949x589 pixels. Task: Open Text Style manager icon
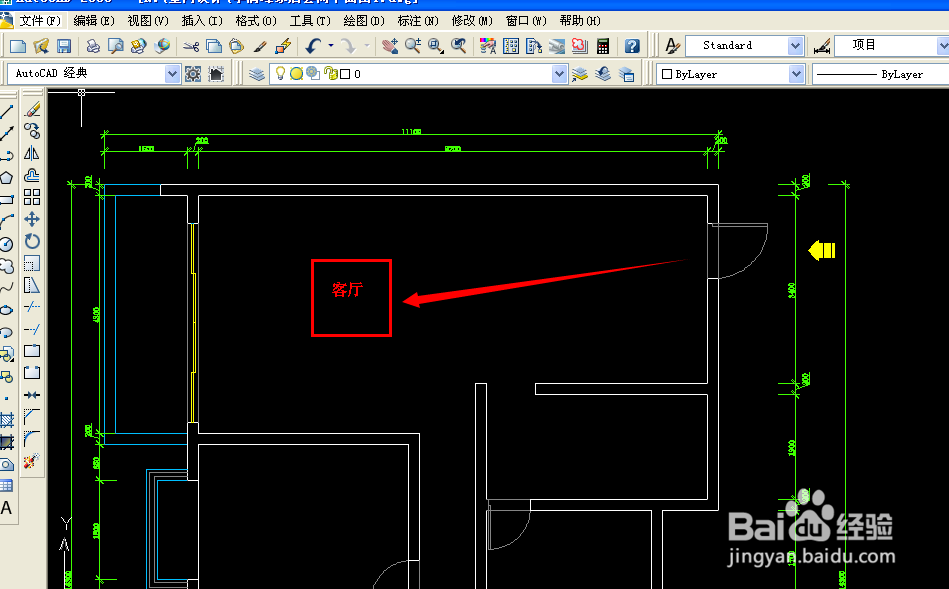point(672,46)
